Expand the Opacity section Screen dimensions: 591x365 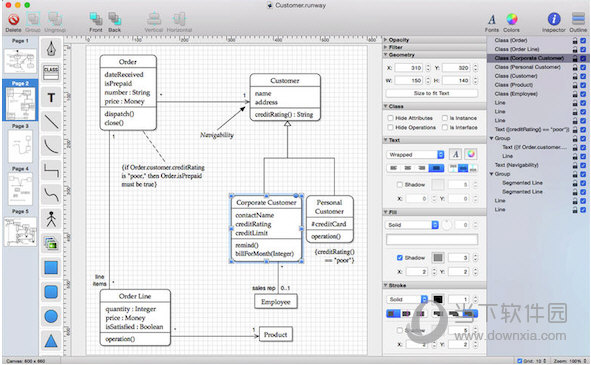tap(386, 40)
